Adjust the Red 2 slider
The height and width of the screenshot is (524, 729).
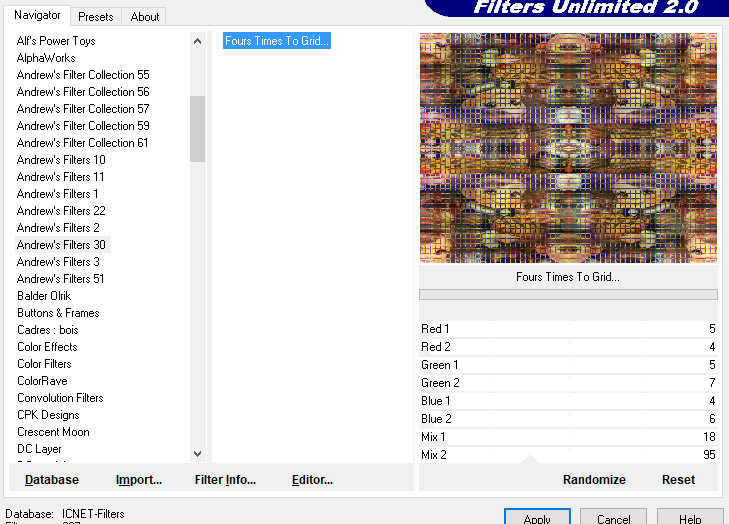(x=568, y=347)
